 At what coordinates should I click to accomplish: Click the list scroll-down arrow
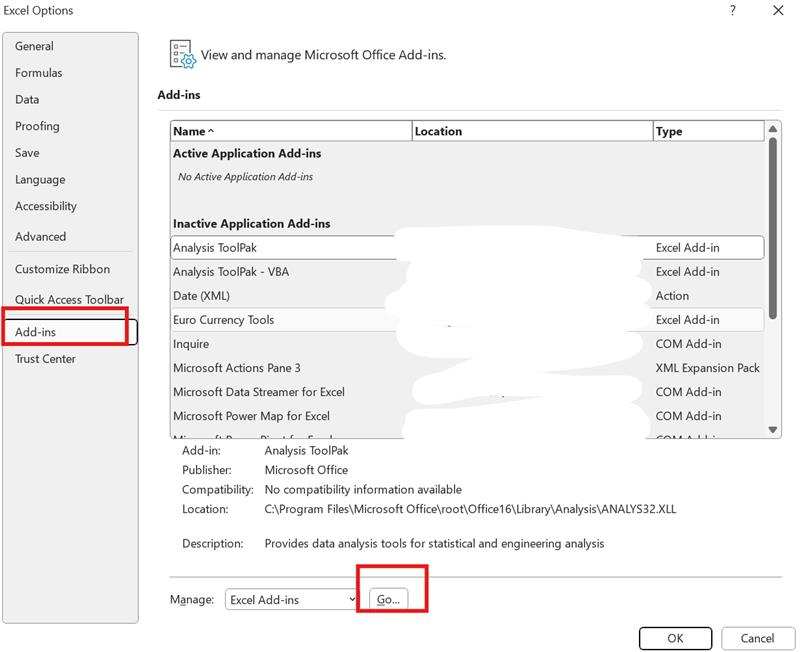[772, 430]
